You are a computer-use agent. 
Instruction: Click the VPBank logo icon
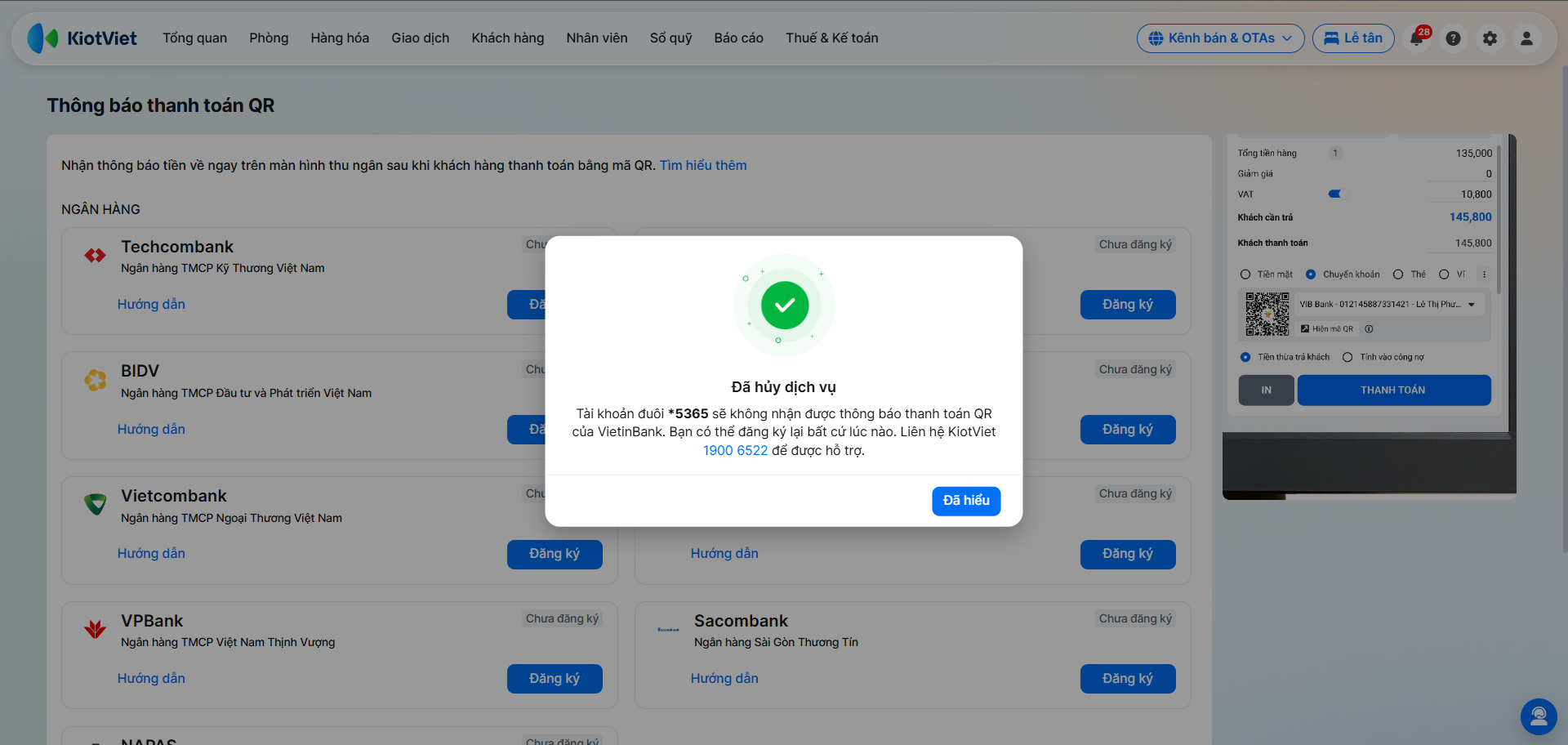pyautogui.click(x=95, y=629)
